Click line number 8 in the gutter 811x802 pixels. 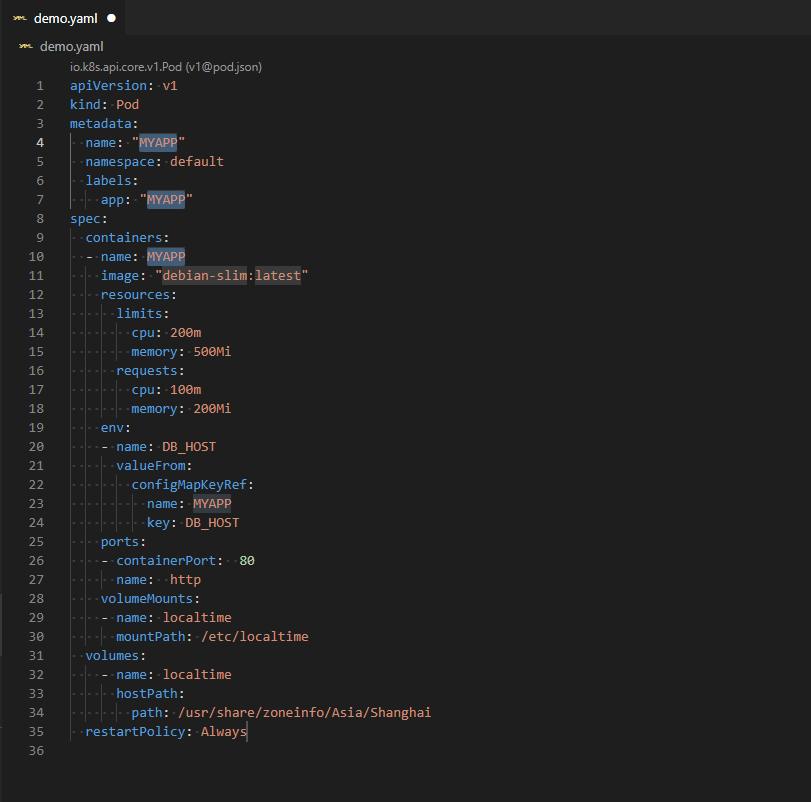(x=39, y=218)
